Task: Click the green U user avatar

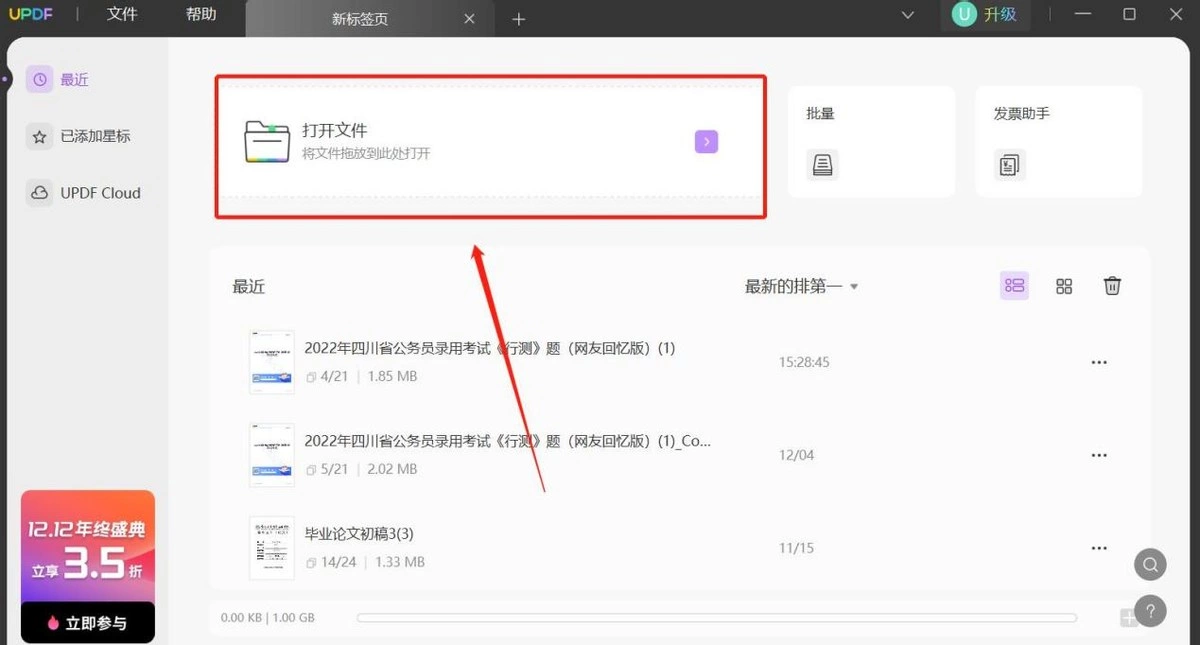Action: [x=964, y=14]
